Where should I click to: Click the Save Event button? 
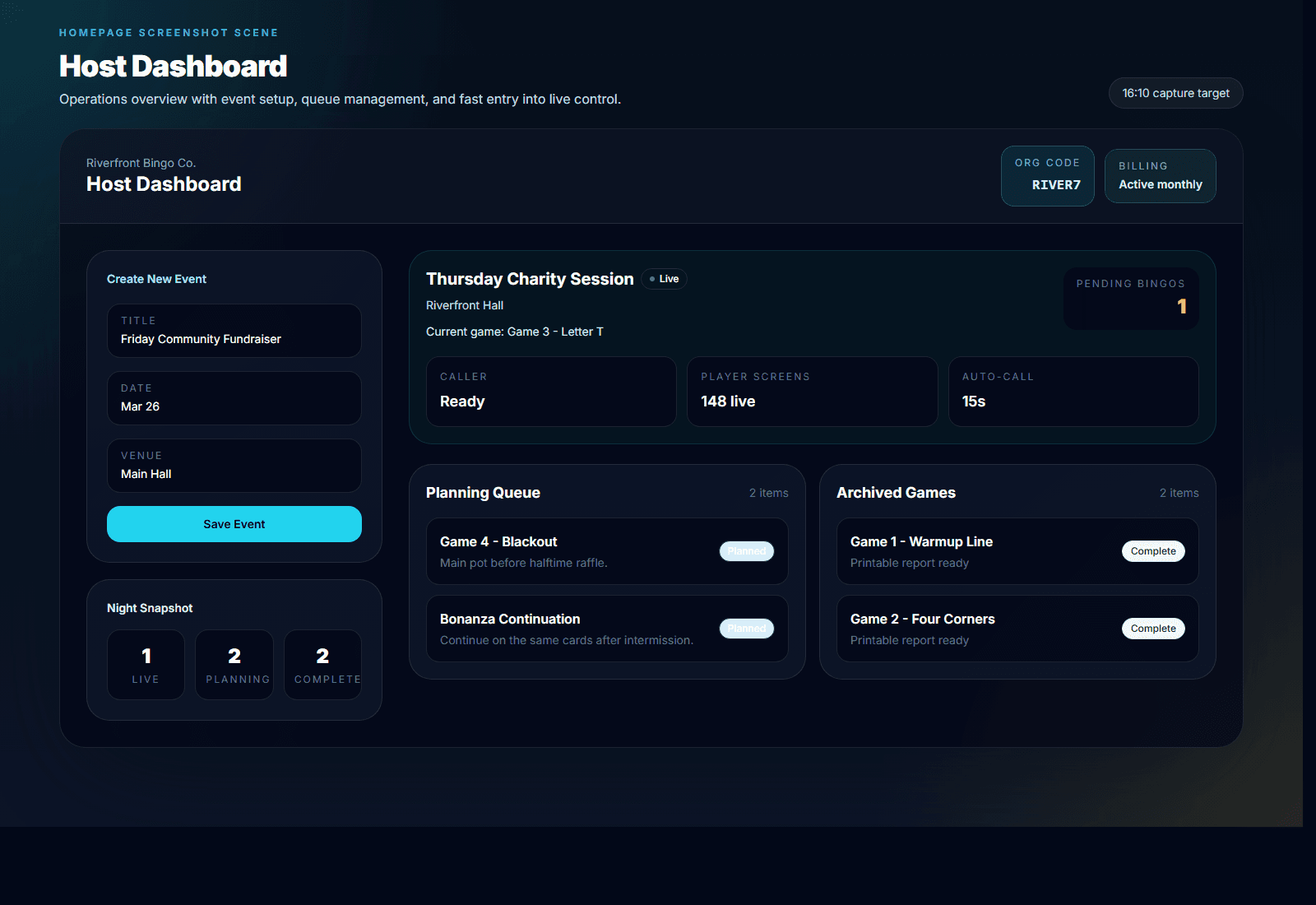[x=234, y=524]
